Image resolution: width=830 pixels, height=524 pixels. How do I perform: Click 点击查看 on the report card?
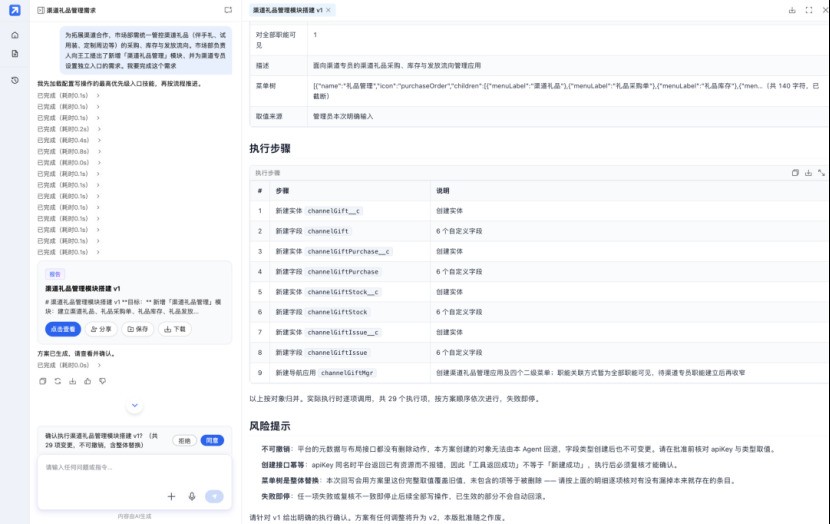pyautogui.click(x=63, y=329)
